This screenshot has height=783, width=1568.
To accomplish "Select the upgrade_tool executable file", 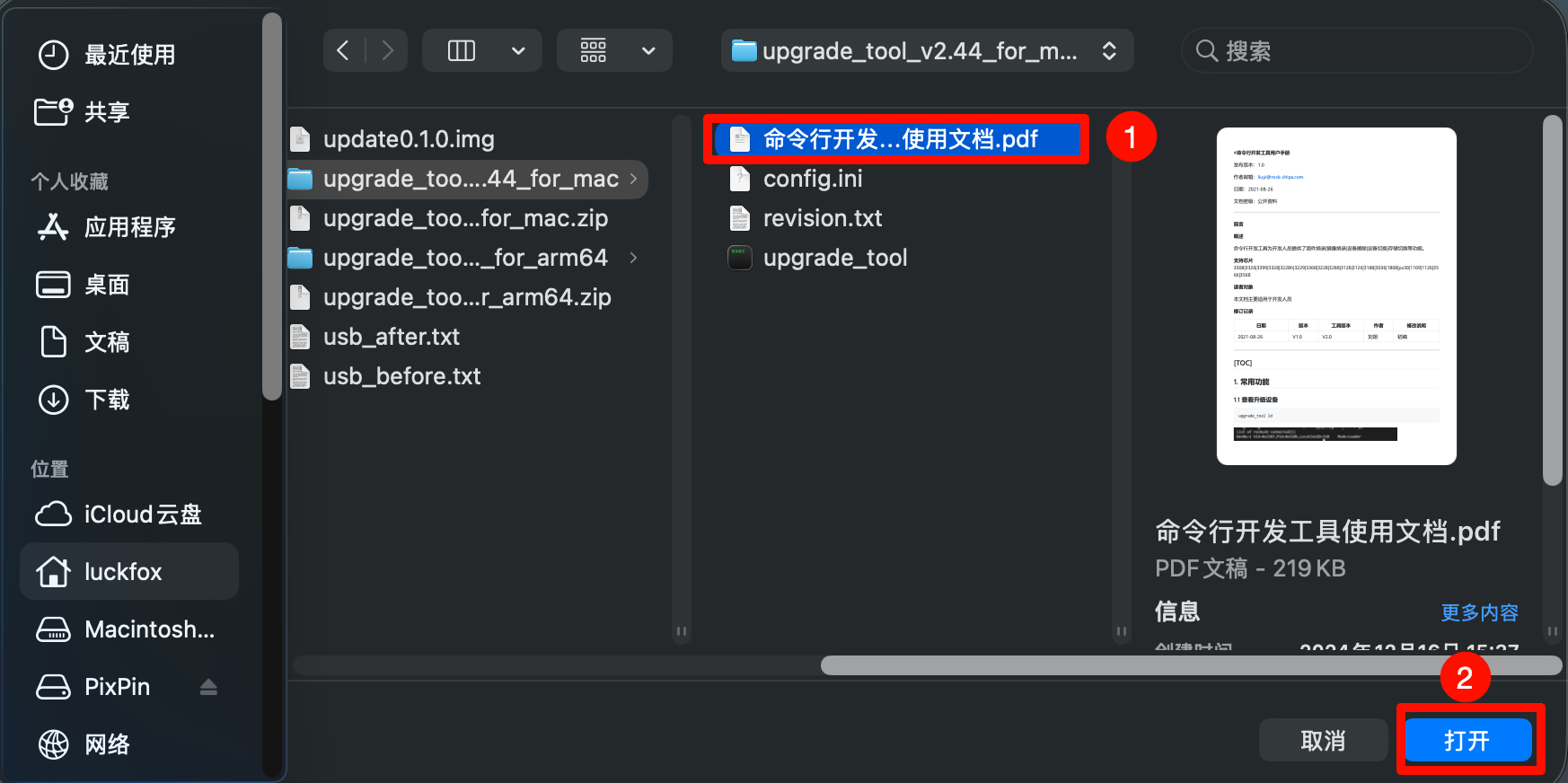I will 834,258.
